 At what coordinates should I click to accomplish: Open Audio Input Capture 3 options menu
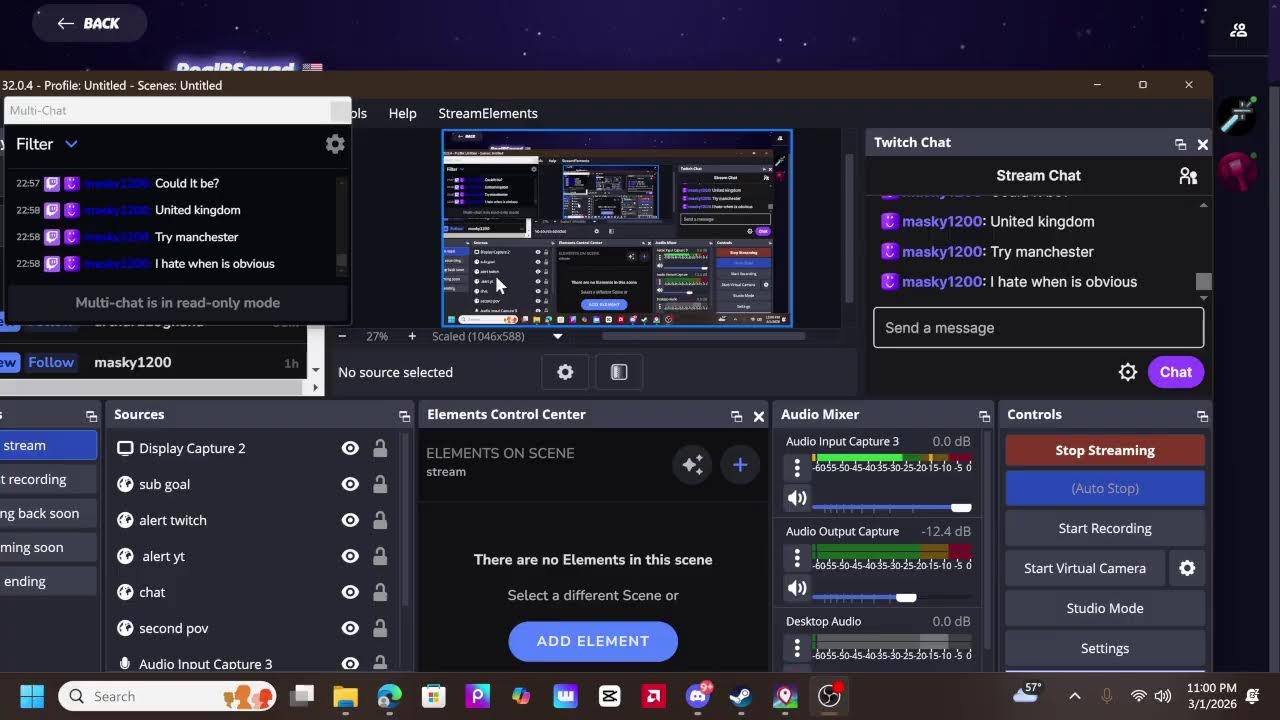click(797, 467)
